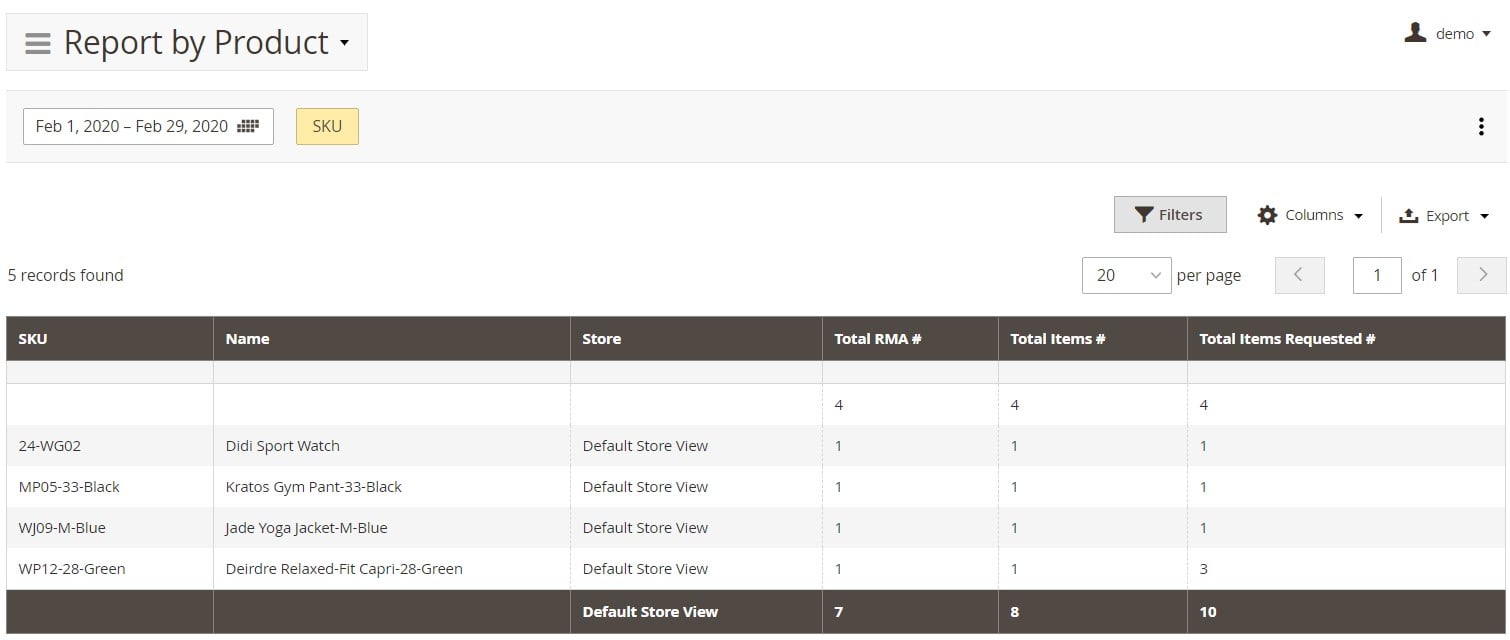This screenshot has height=640, width=1510.
Task: Select the WJ09-M-Blue SKU cell
Action: pyautogui.click(x=110, y=528)
